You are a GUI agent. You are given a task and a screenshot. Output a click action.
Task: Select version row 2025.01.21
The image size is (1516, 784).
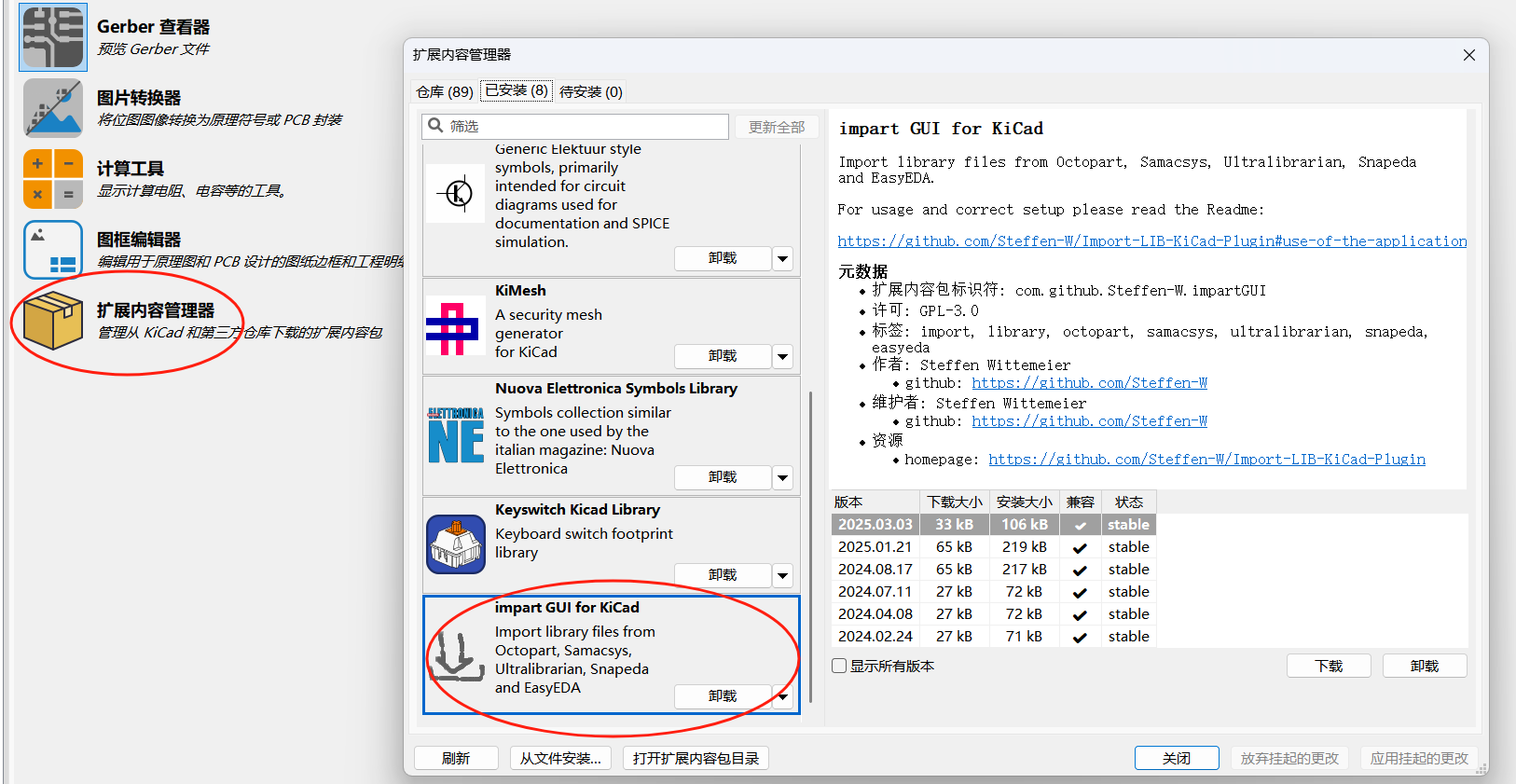[x=994, y=547]
